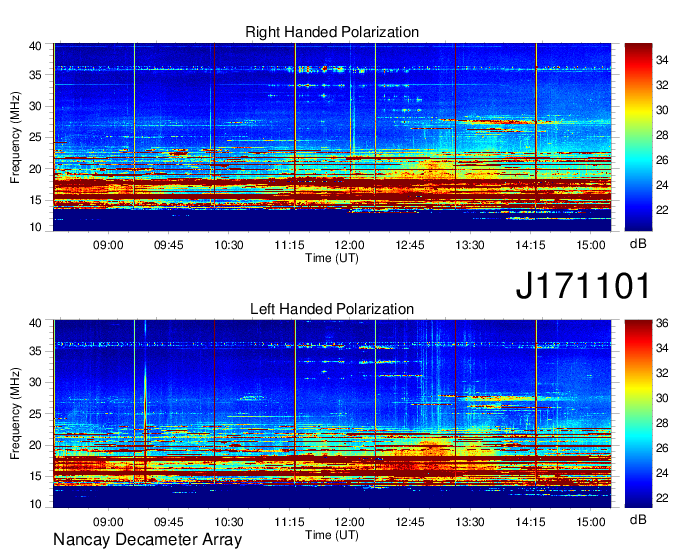Click the "Right Handed Polarization" plot title
The image size is (680, 552).
(x=332, y=32)
